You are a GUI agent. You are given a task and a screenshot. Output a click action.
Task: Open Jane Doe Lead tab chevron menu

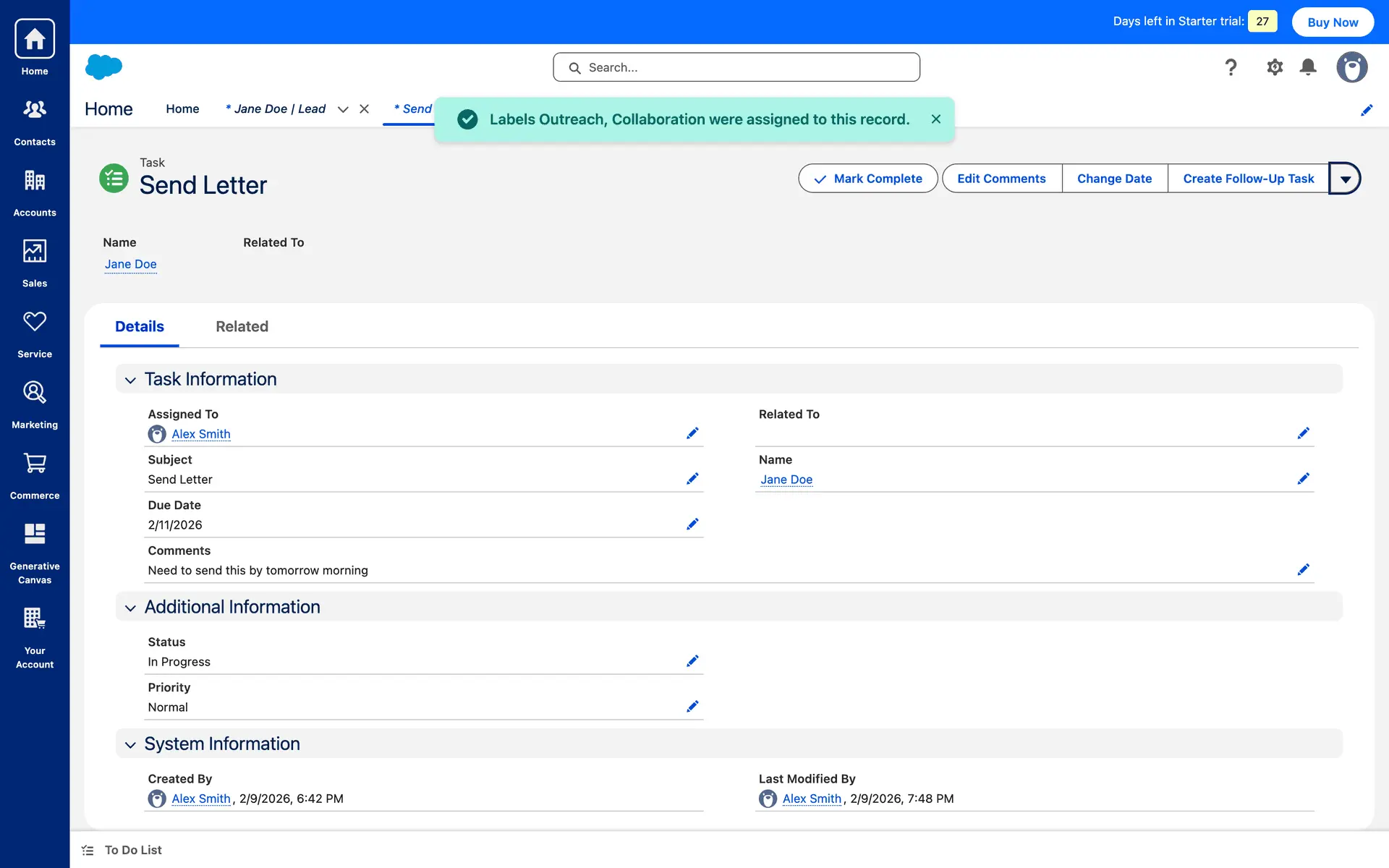pos(343,109)
